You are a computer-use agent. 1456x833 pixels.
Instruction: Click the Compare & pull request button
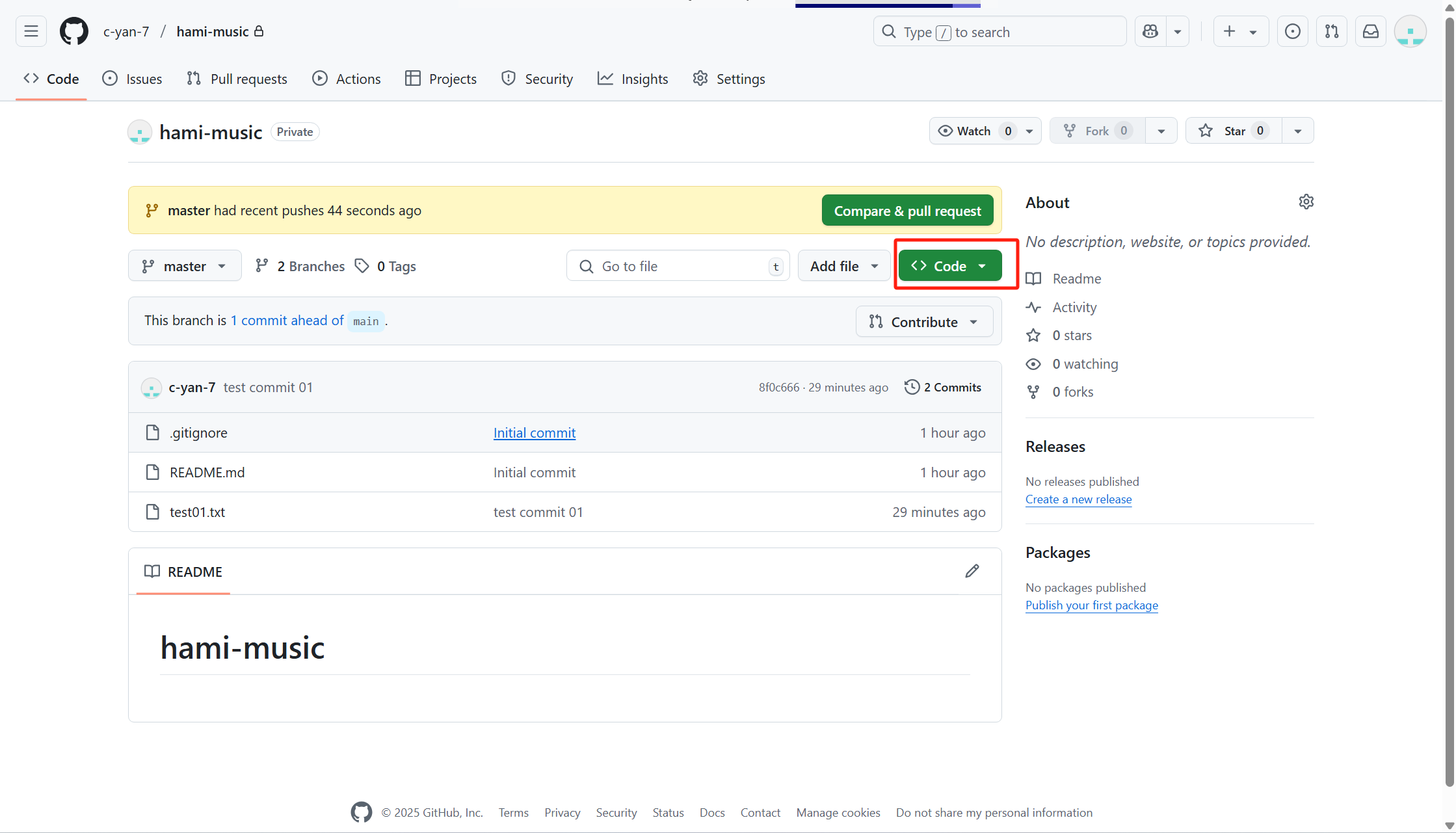(907, 210)
